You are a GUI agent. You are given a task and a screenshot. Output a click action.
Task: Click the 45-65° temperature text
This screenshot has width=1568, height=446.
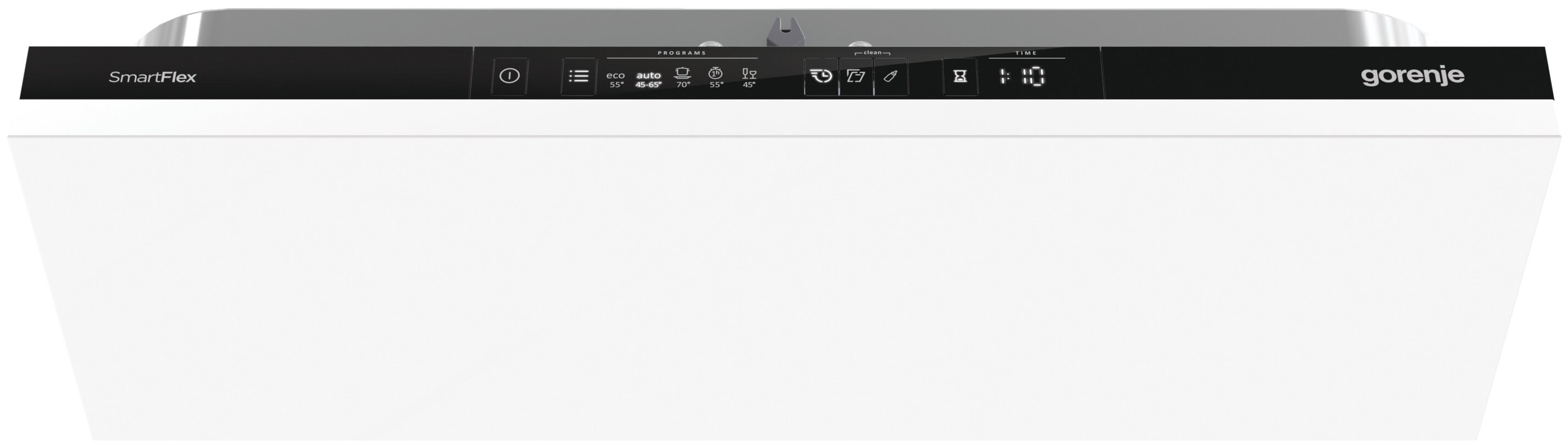(x=648, y=85)
